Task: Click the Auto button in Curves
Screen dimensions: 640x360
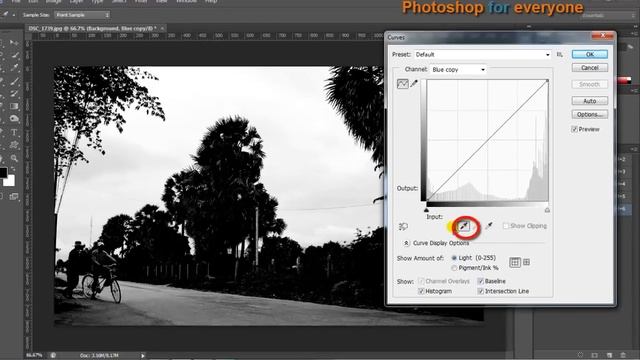Action: 589,101
